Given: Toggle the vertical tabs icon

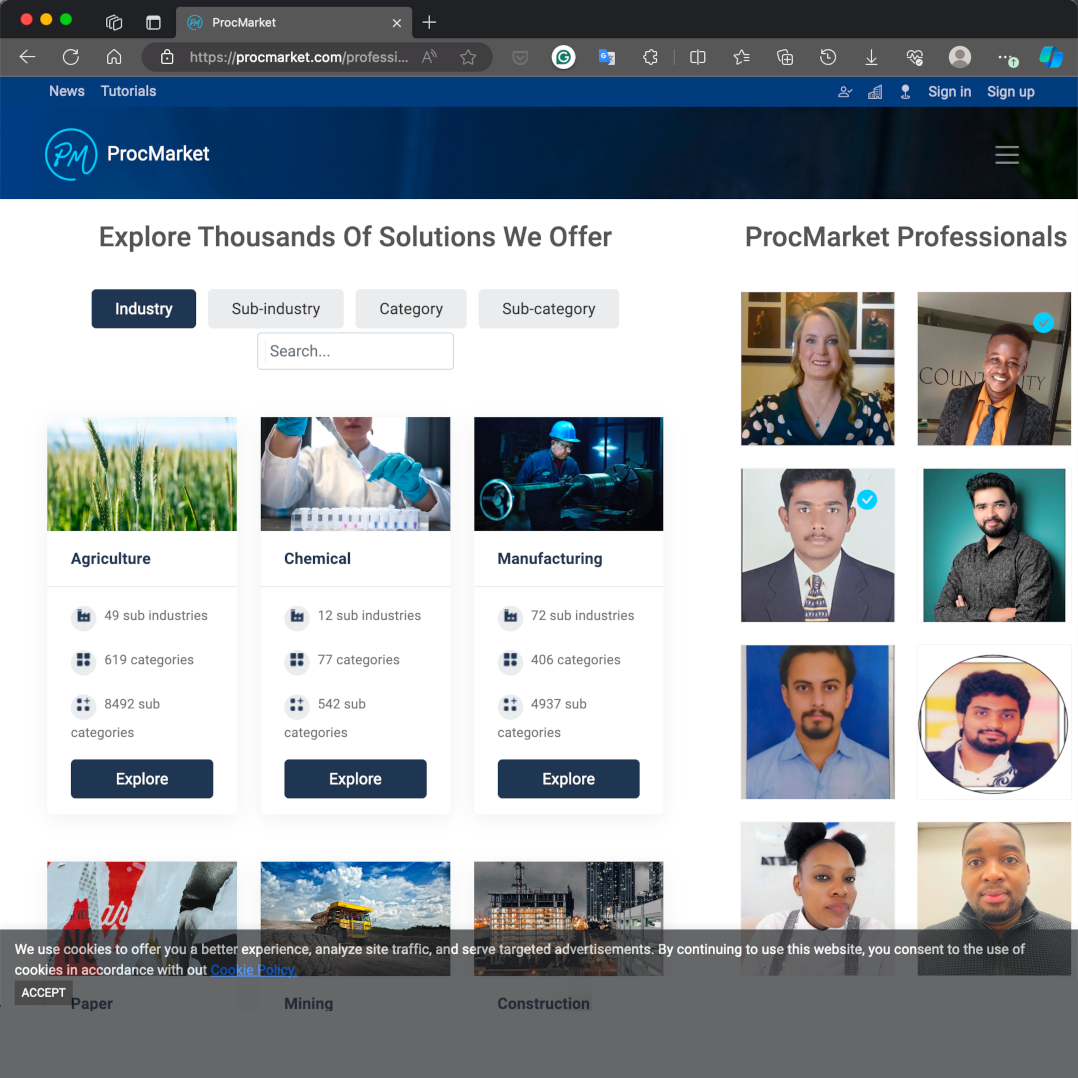Looking at the screenshot, I should coord(153,23).
